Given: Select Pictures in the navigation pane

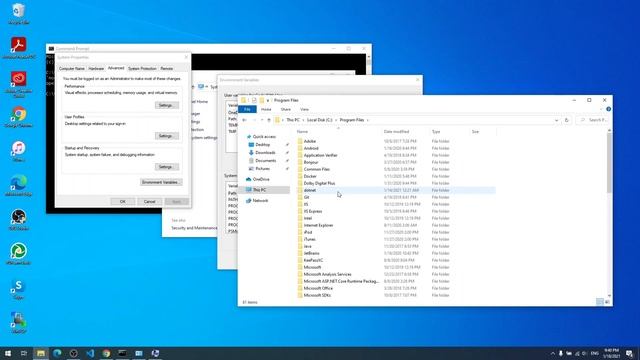Looking at the screenshot, I should 262,169.
